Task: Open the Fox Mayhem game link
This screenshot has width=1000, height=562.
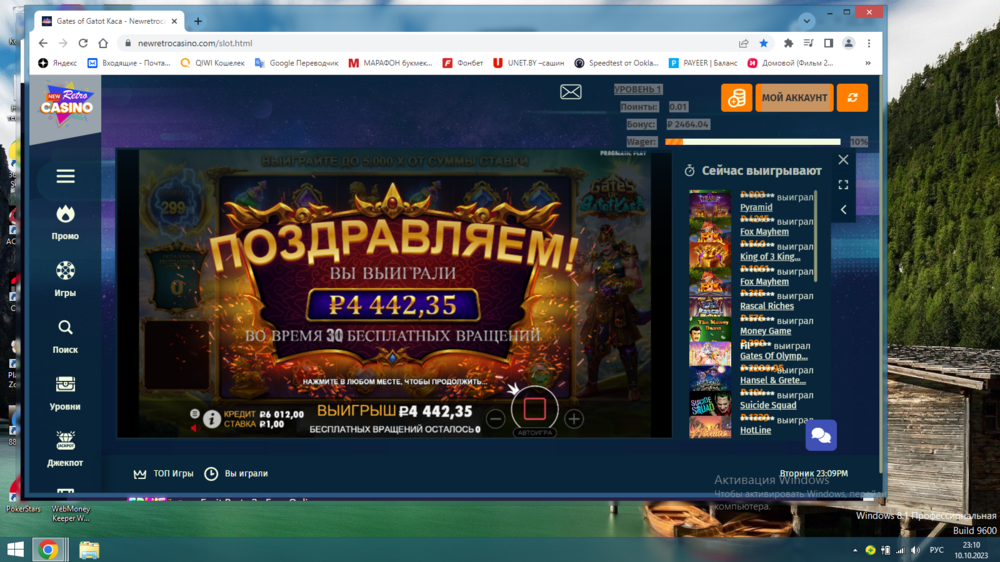Action: coord(764,232)
